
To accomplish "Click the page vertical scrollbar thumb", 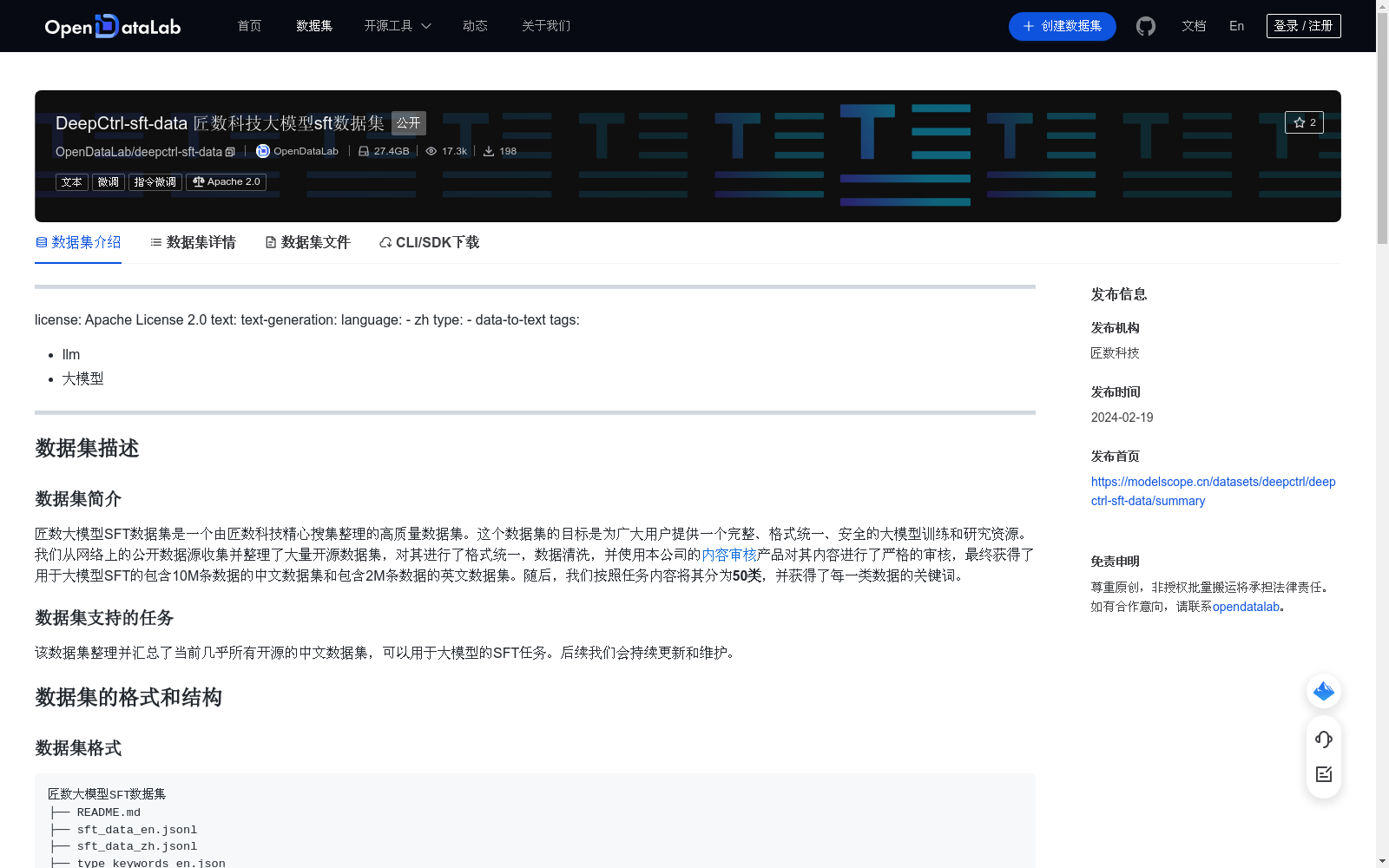I will 1382,128.
